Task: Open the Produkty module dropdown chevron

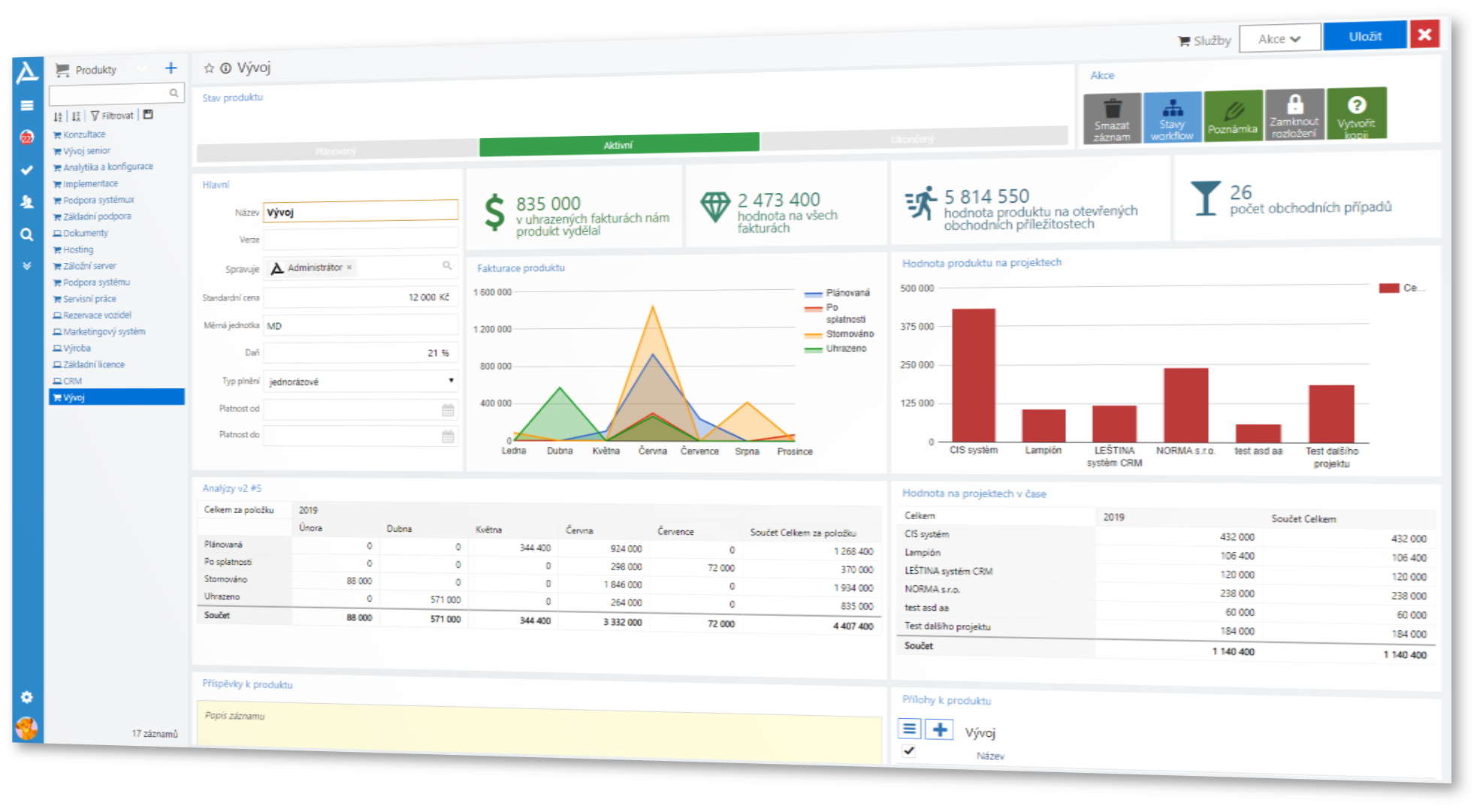Action: click(142, 69)
